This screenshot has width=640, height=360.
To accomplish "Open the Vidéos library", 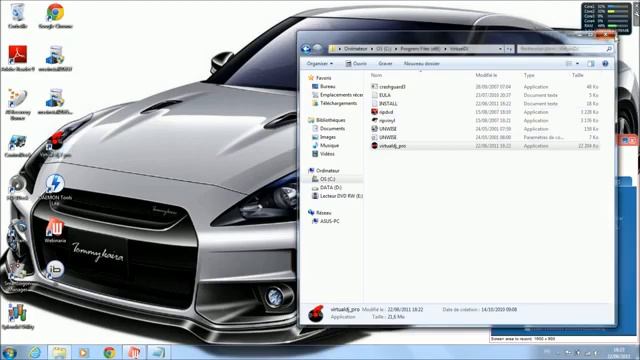I will [327, 154].
